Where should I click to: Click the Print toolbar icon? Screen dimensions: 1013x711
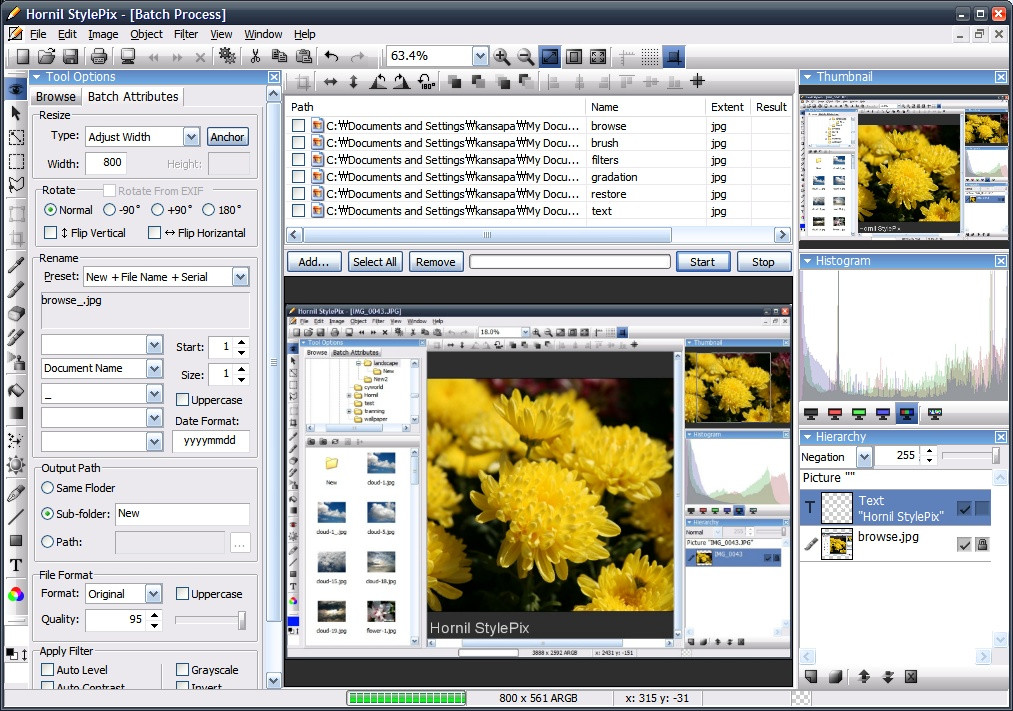pyautogui.click(x=99, y=57)
